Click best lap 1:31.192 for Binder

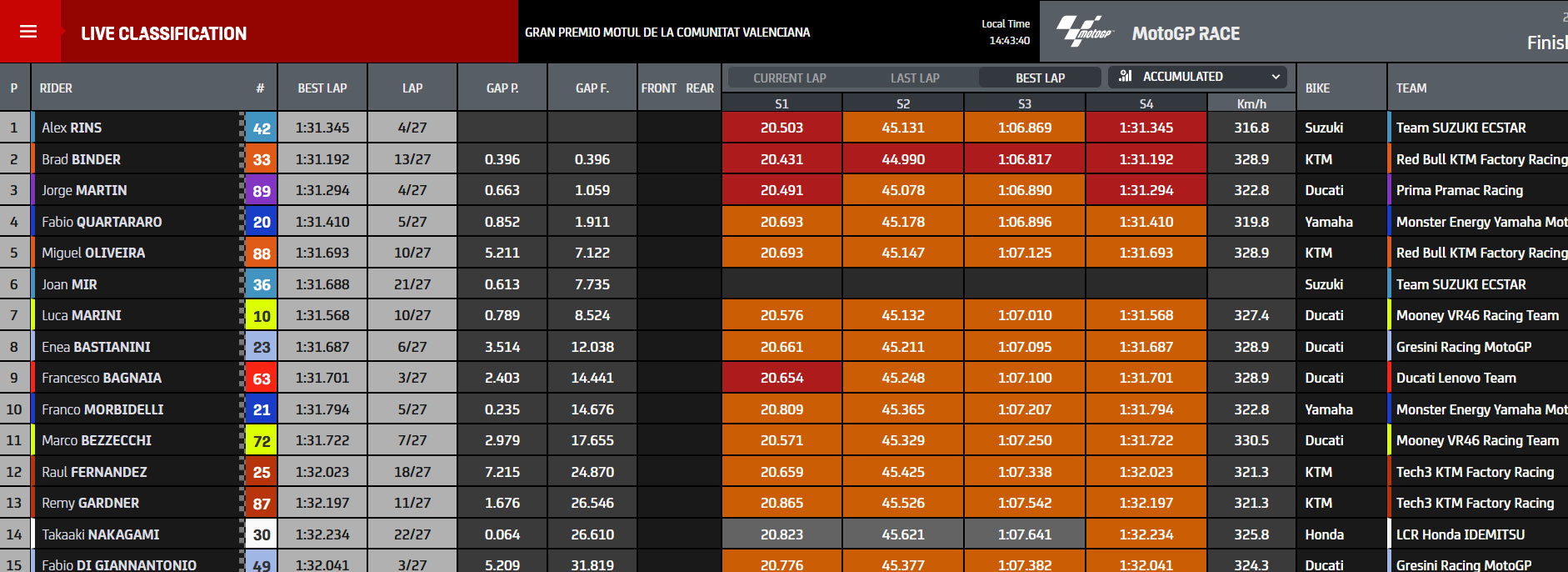click(x=322, y=159)
